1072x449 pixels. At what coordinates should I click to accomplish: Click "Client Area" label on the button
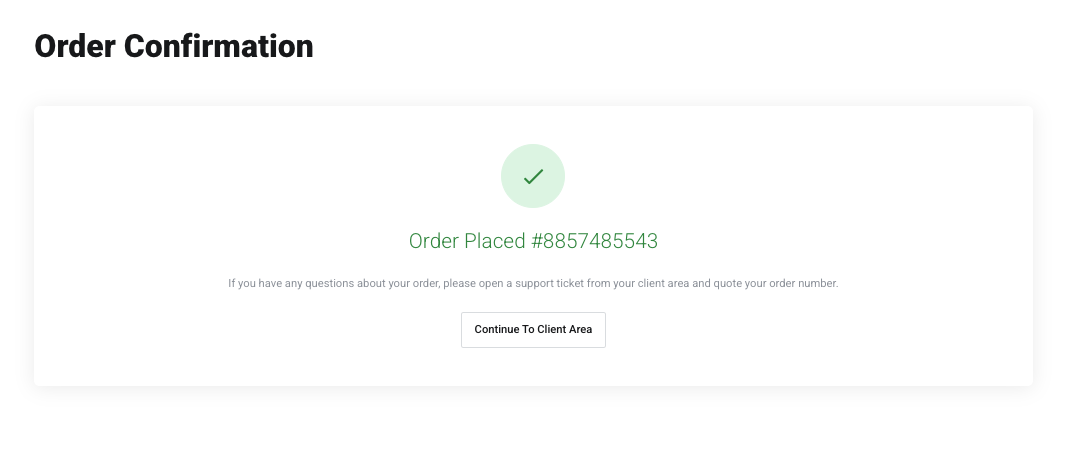coord(565,329)
